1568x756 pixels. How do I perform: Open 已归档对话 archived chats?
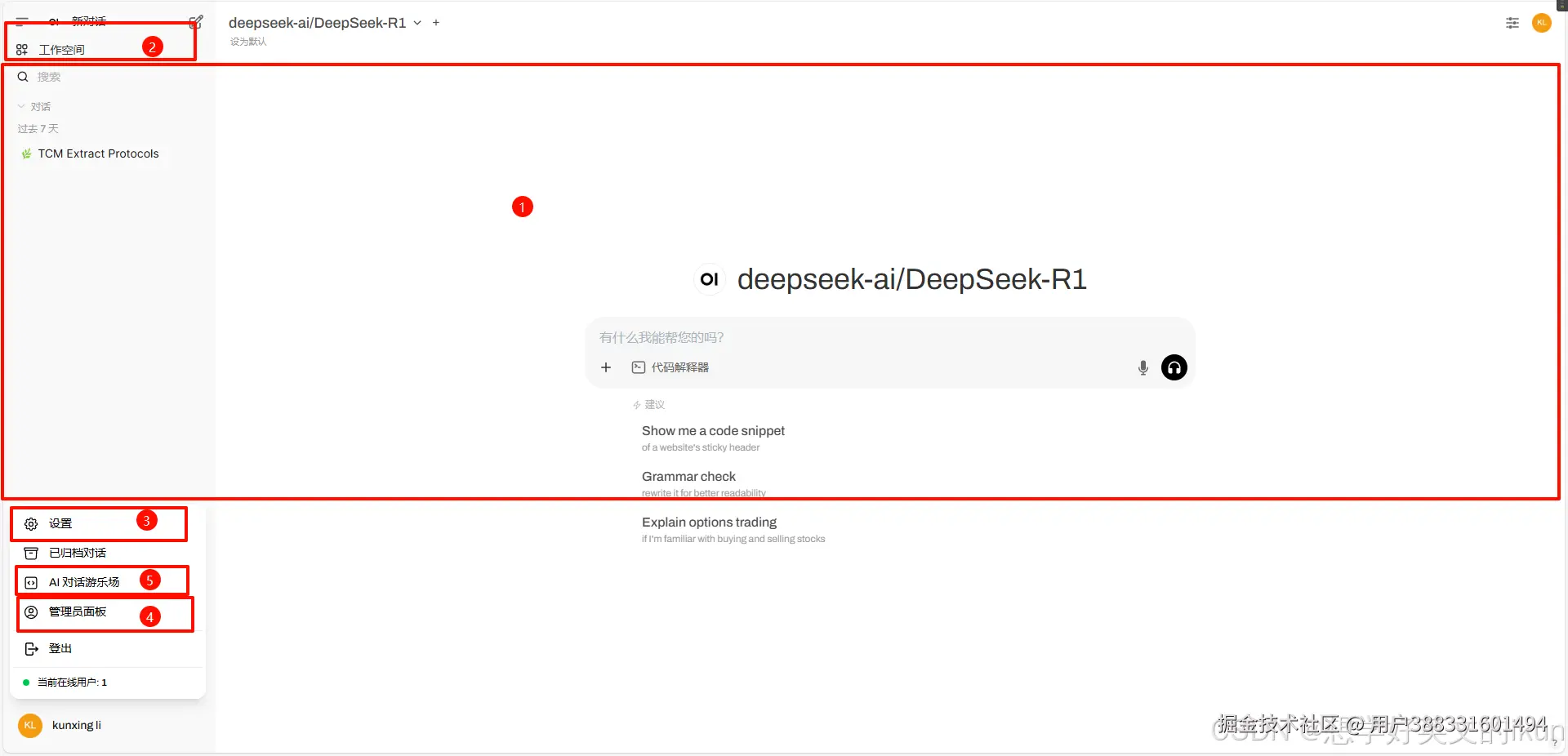[107, 553]
